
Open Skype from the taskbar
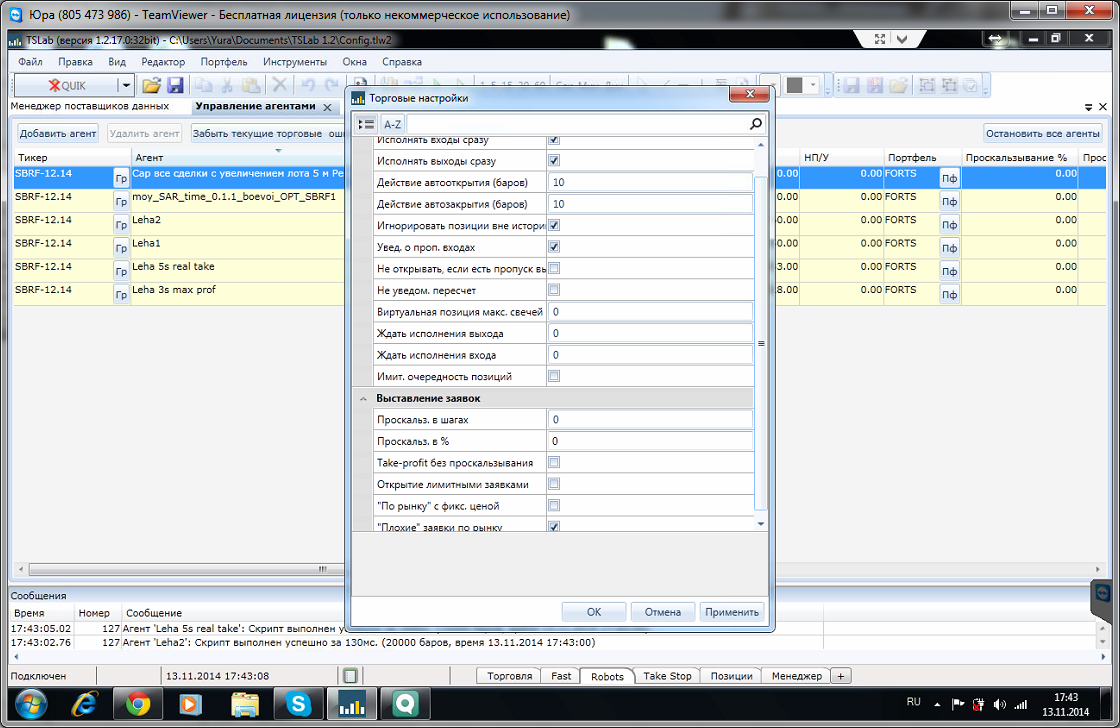pyautogui.click(x=298, y=705)
